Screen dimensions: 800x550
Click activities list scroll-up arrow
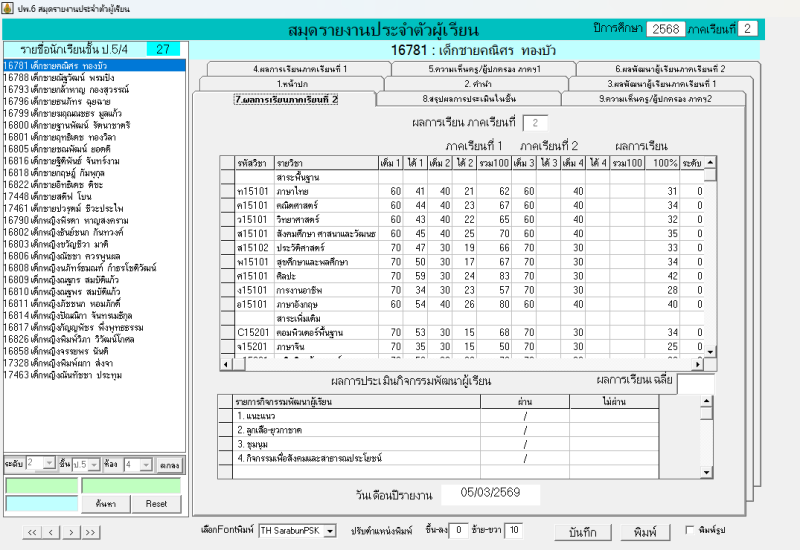[x=707, y=402]
